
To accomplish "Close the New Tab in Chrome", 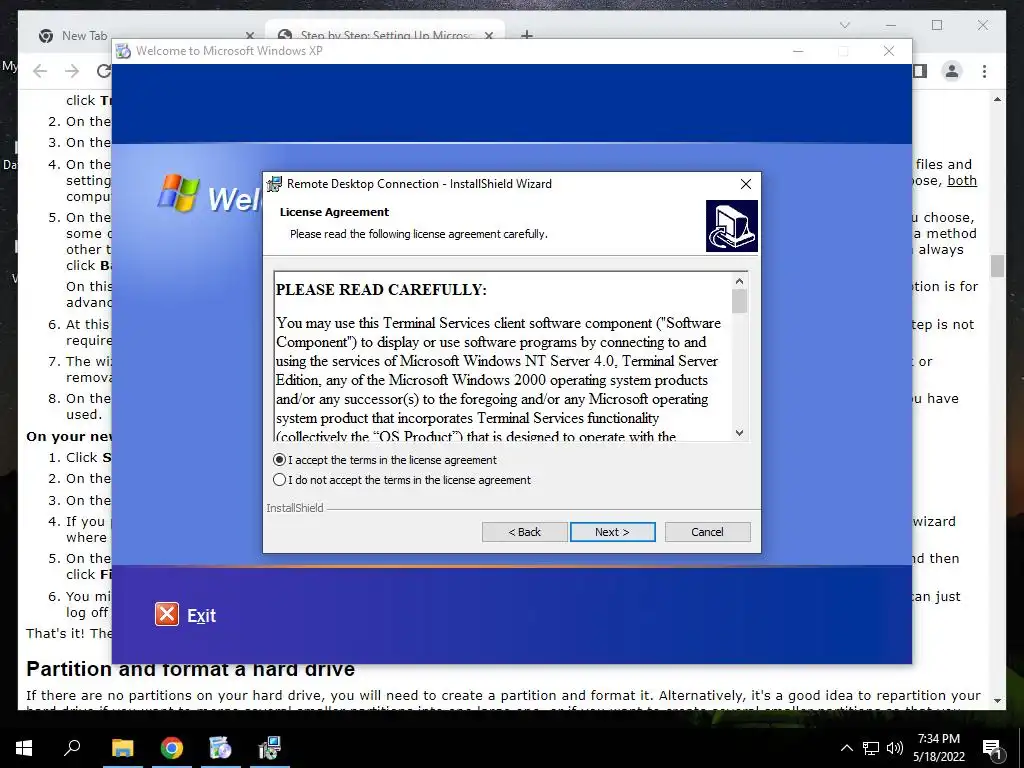I will (x=249, y=35).
